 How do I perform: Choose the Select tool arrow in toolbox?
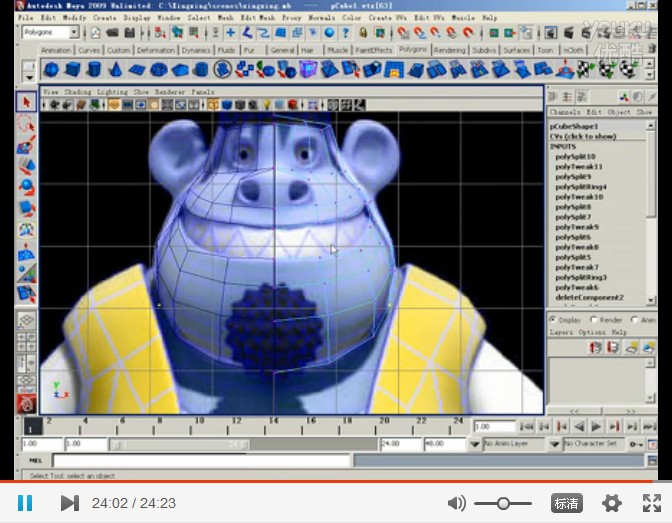(x=26, y=102)
